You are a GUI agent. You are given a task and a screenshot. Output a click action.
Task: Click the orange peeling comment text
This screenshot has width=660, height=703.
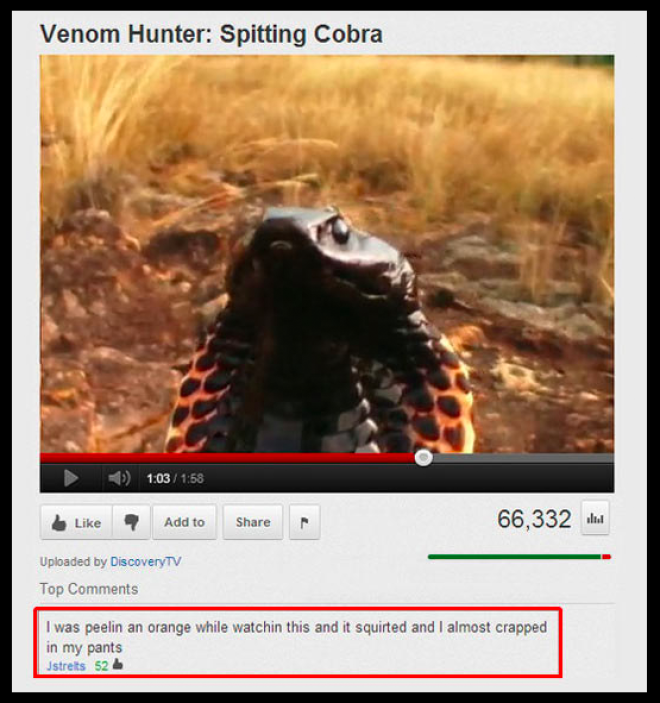click(x=296, y=637)
